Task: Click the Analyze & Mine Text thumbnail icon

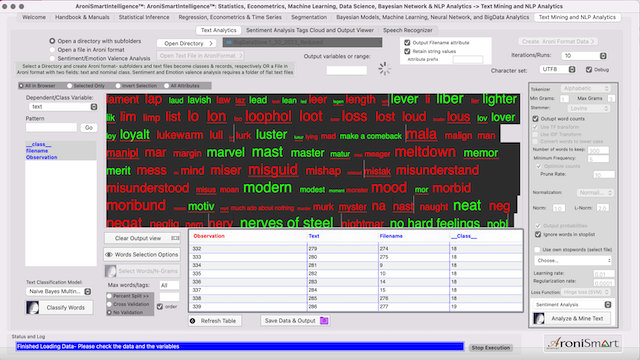Action: (x=539, y=318)
